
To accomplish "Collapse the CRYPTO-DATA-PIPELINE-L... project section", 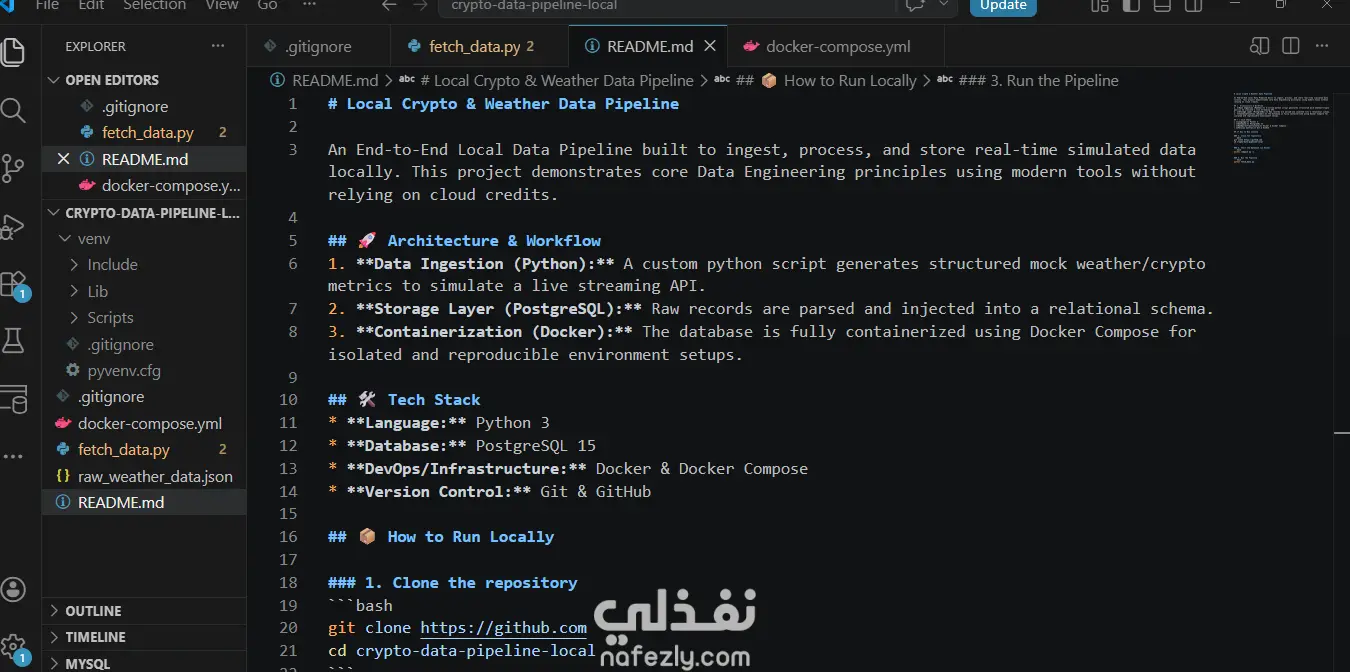I will click(x=53, y=212).
